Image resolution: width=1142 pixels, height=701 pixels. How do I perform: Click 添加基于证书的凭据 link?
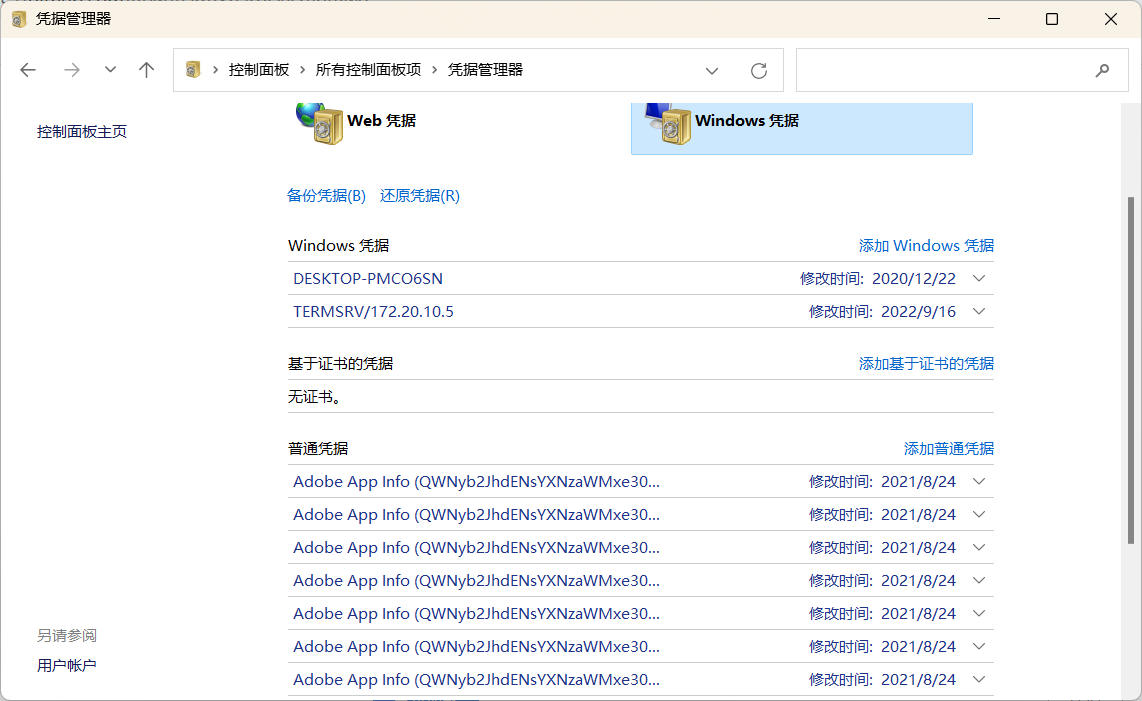coord(926,364)
